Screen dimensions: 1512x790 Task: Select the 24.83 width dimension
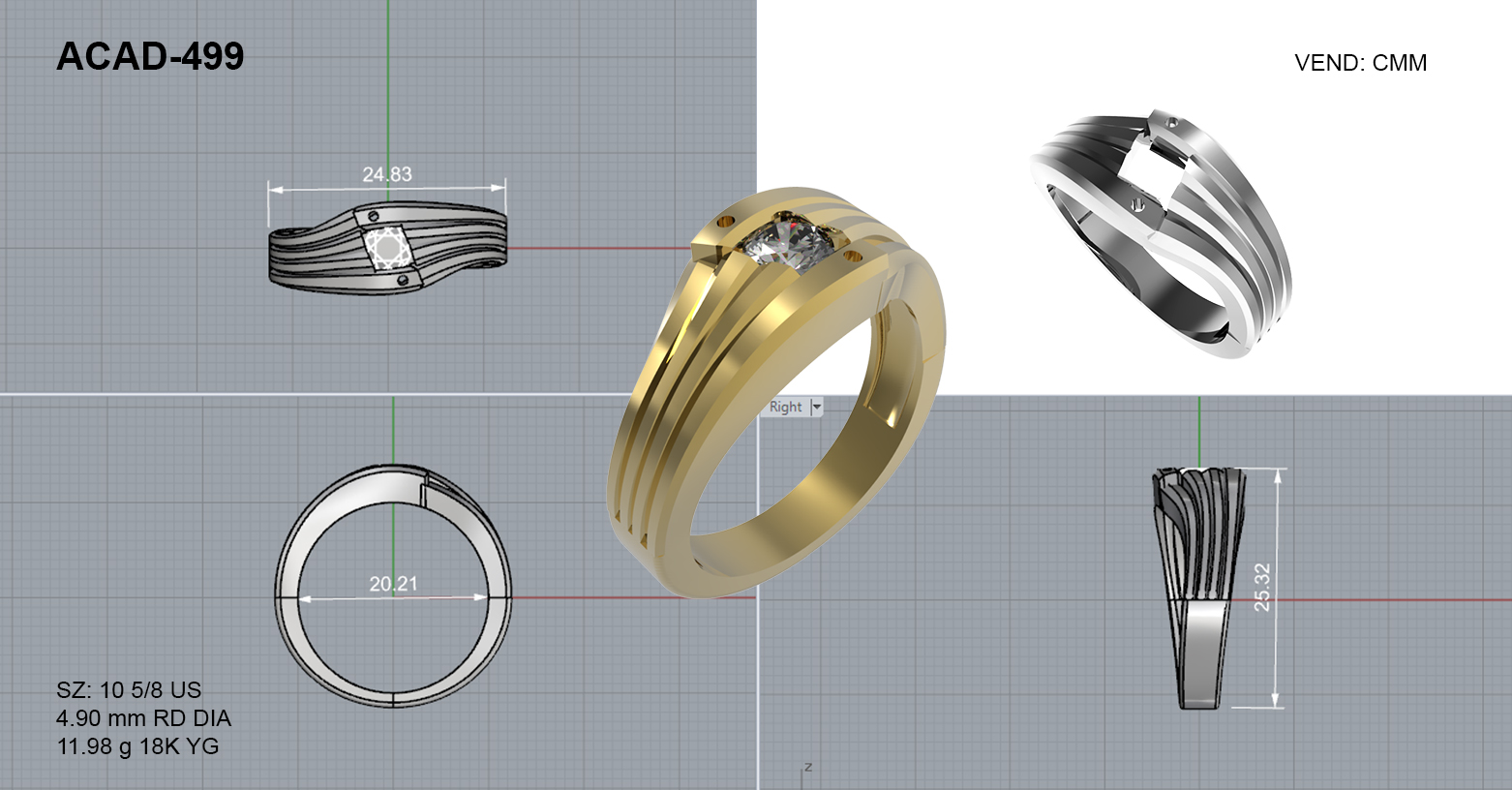387,174
